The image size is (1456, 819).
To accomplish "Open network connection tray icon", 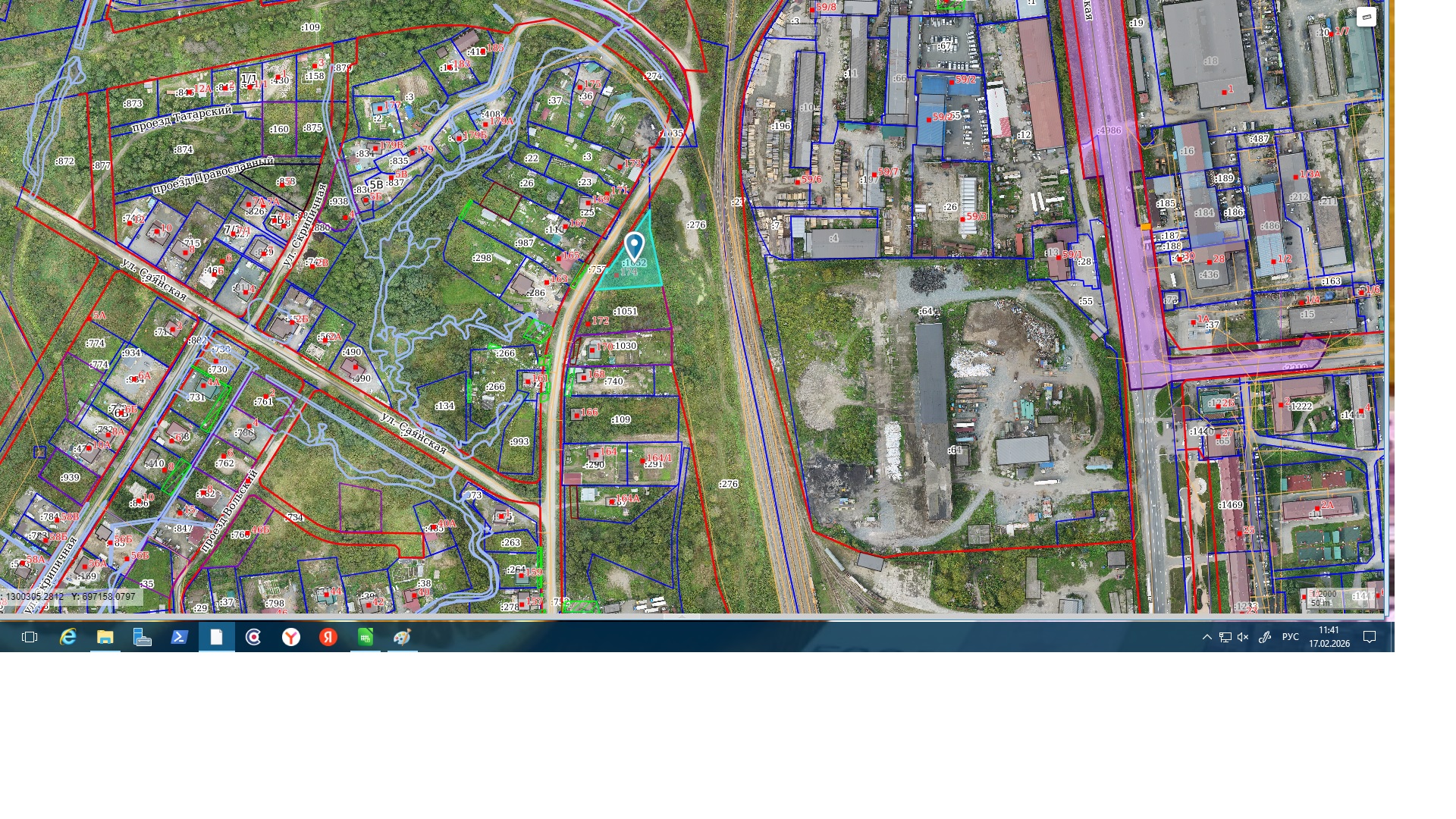I will tap(1225, 638).
